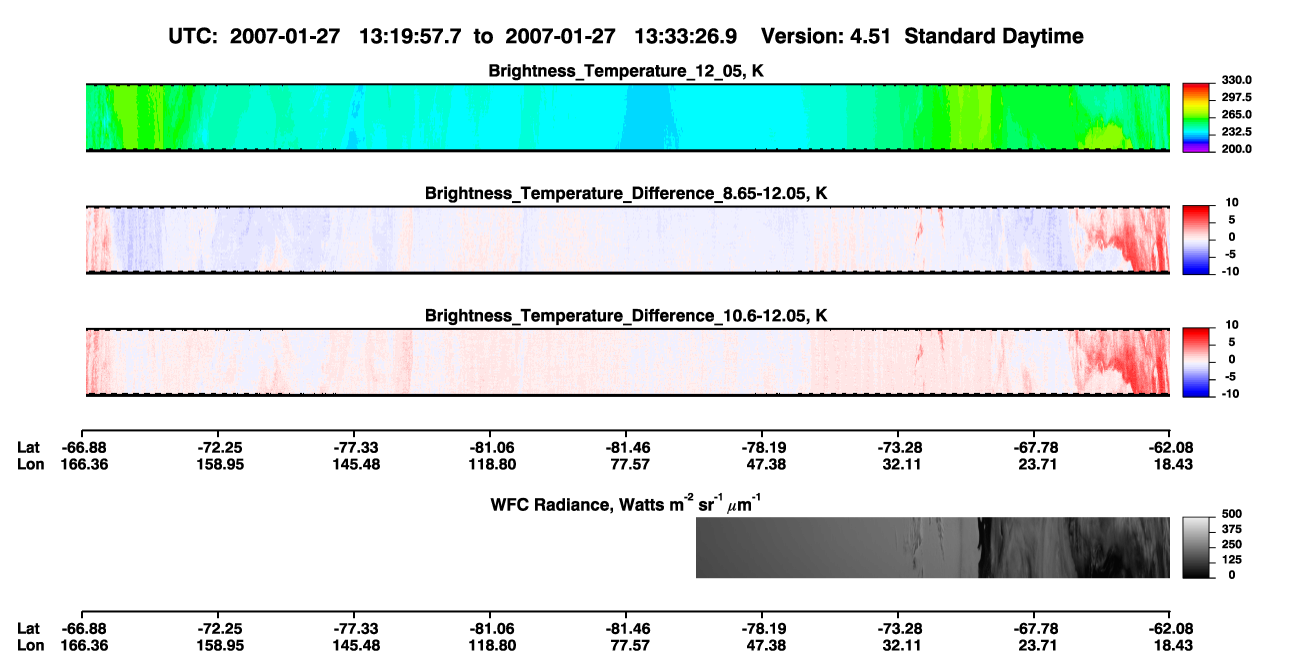Select the 'Brightness_Temperature_Difference_10.6-12.05, K' title
The width and height of the screenshot is (1300, 667).
point(628,316)
